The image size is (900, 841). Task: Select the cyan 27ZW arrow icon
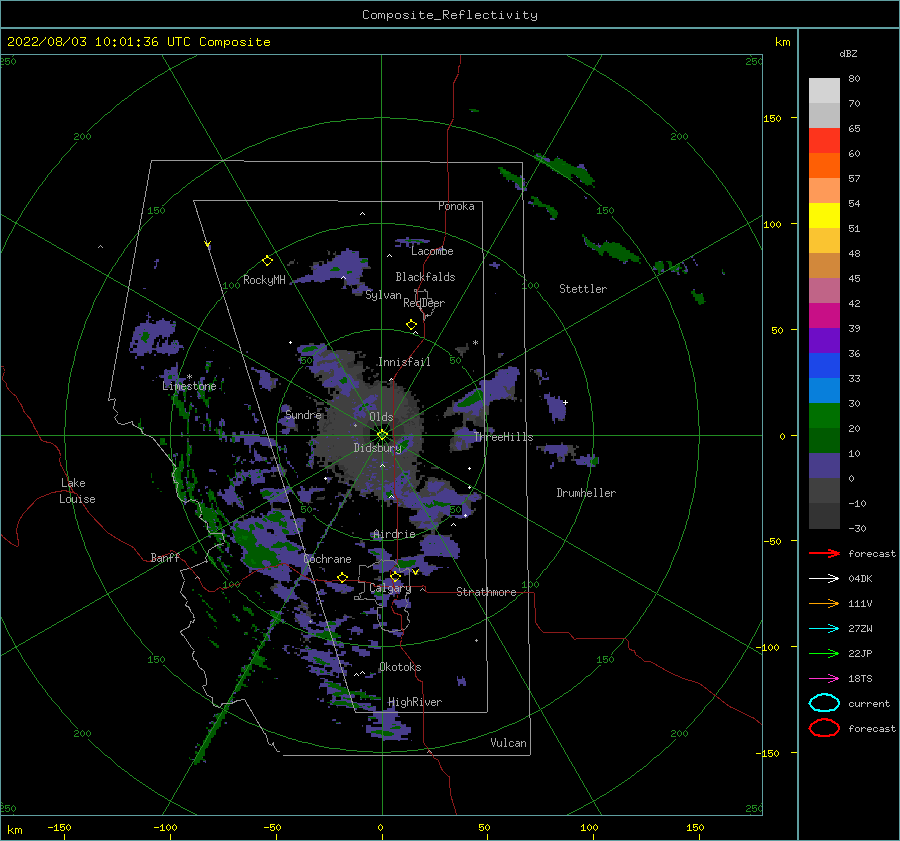click(824, 629)
